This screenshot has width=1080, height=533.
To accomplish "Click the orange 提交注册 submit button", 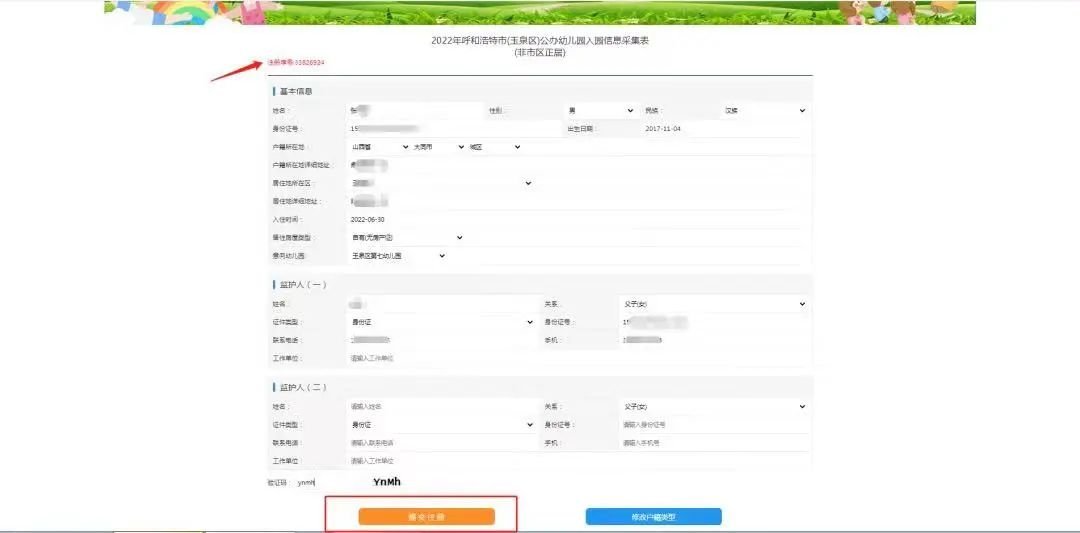I will click(x=426, y=516).
